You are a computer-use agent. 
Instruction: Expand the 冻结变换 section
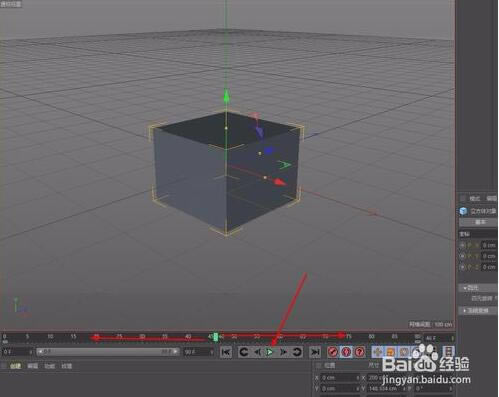click(479, 310)
